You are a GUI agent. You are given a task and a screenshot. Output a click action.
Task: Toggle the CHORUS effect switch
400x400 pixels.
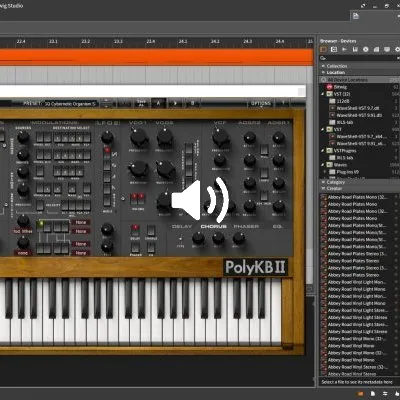[x=151, y=230]
